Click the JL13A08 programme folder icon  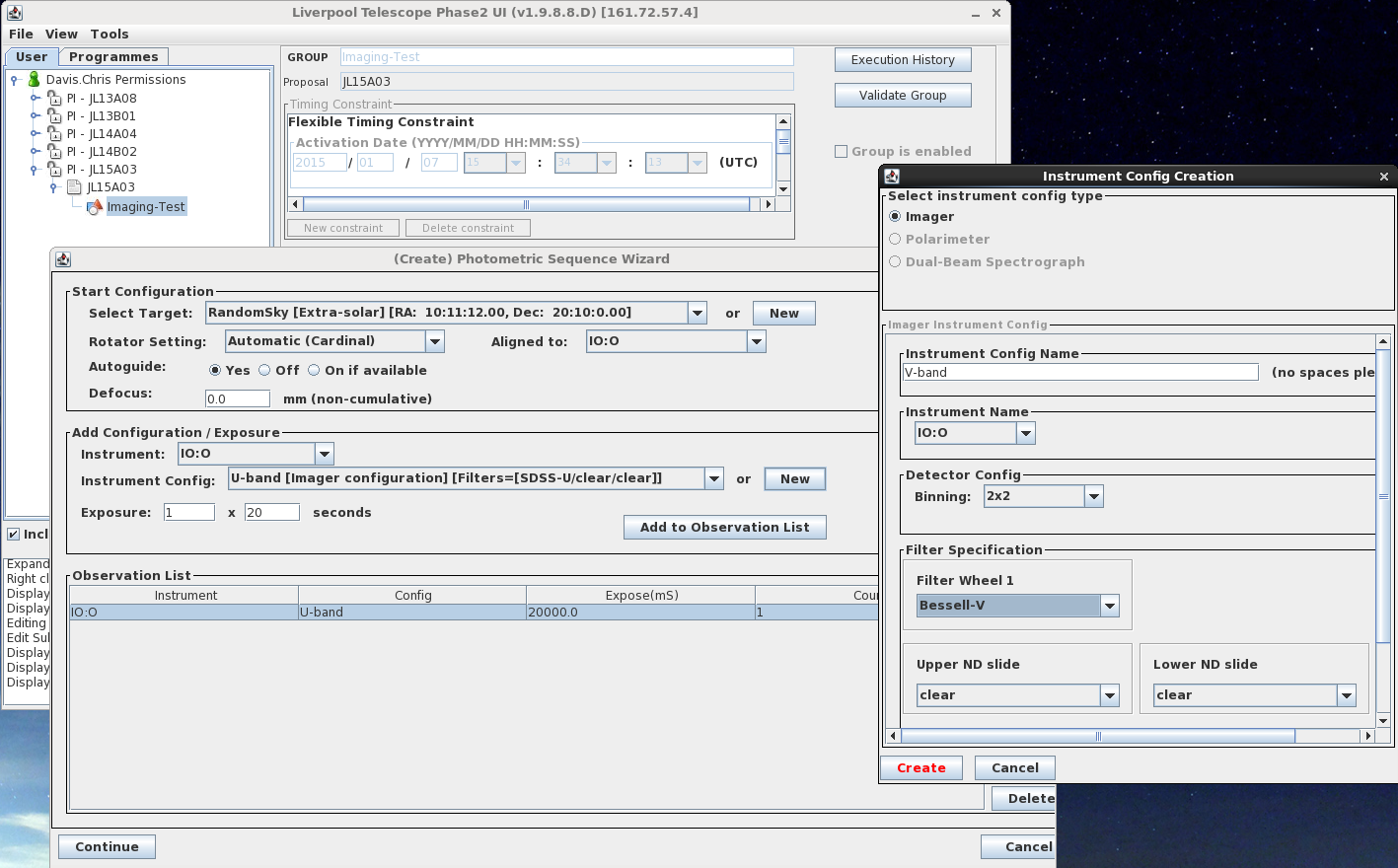(54, 98)
